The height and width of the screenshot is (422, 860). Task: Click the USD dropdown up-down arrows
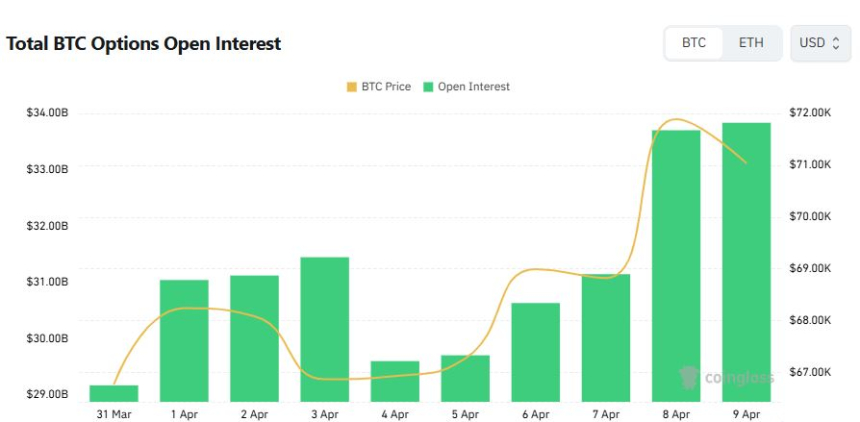point(836,43)
